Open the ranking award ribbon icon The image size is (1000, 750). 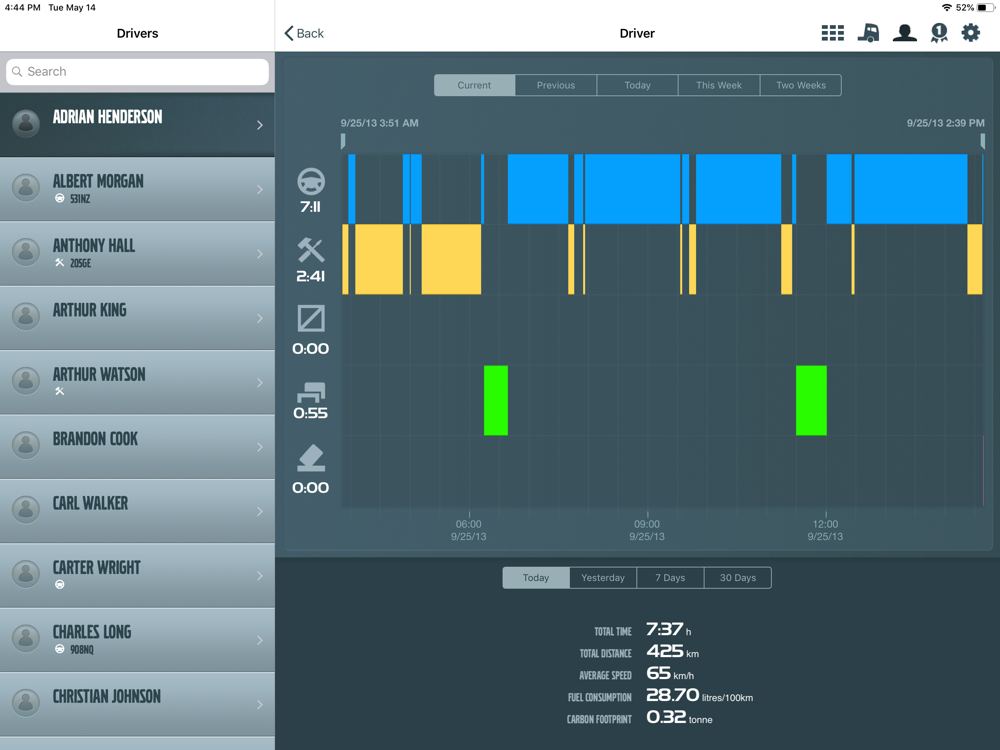(x=938, y=33)
